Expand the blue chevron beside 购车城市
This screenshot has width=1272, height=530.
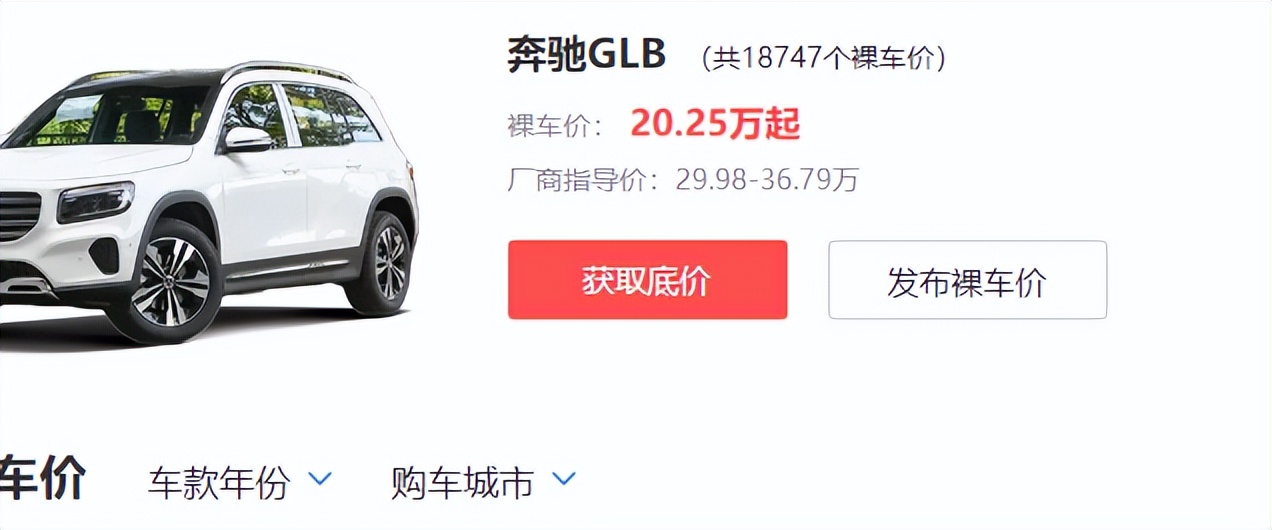pyautogui.click(x=564, y=479)
